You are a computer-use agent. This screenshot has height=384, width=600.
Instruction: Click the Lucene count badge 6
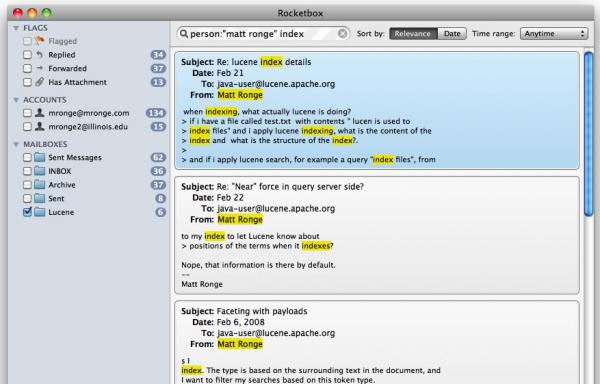click(161, 212)
